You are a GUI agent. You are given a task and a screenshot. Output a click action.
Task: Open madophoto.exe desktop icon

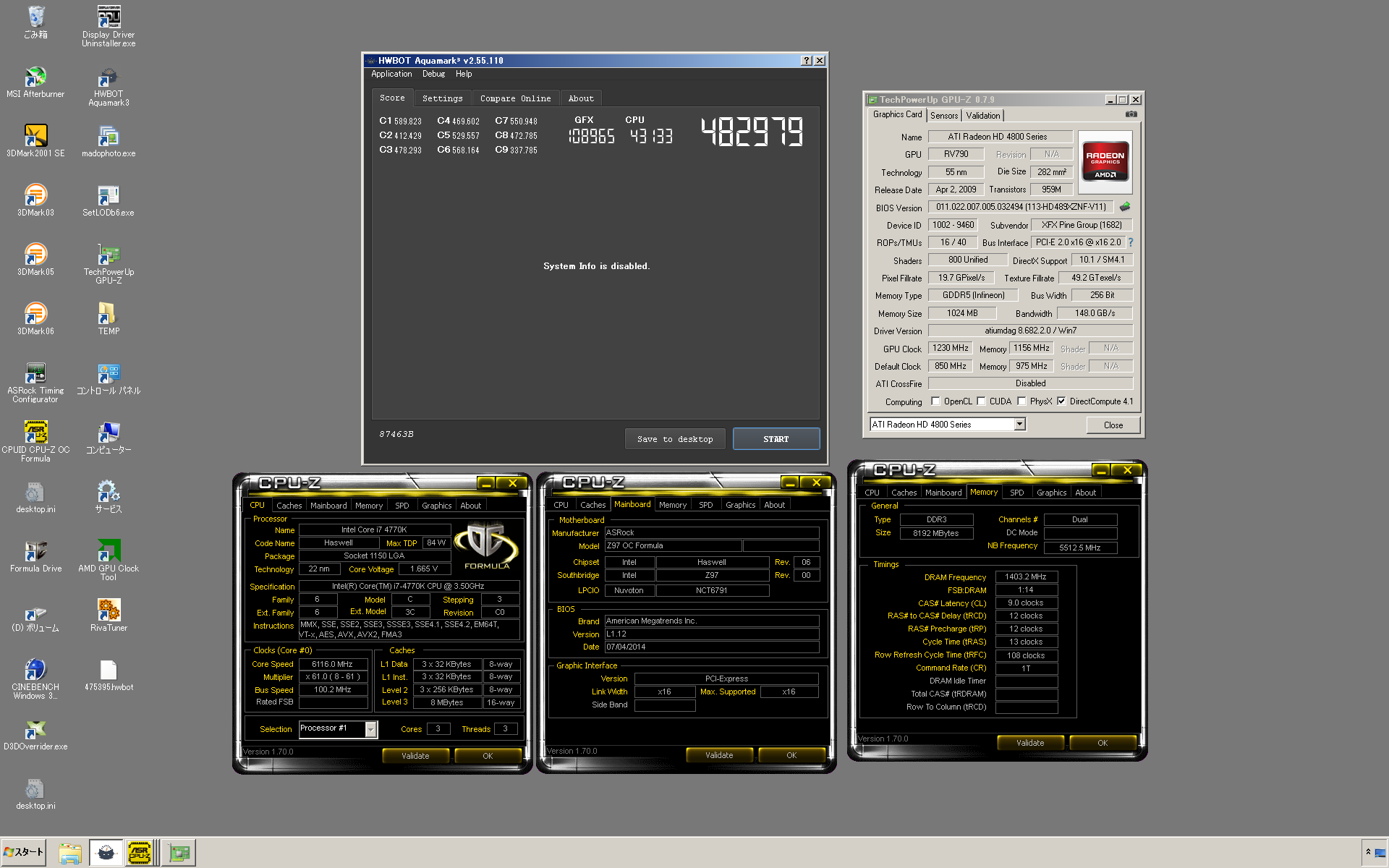[x=109, y=141]
